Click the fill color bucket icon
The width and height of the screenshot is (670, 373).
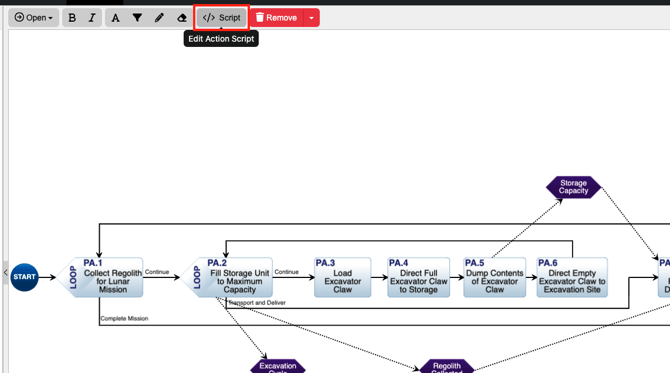[137, 18]
